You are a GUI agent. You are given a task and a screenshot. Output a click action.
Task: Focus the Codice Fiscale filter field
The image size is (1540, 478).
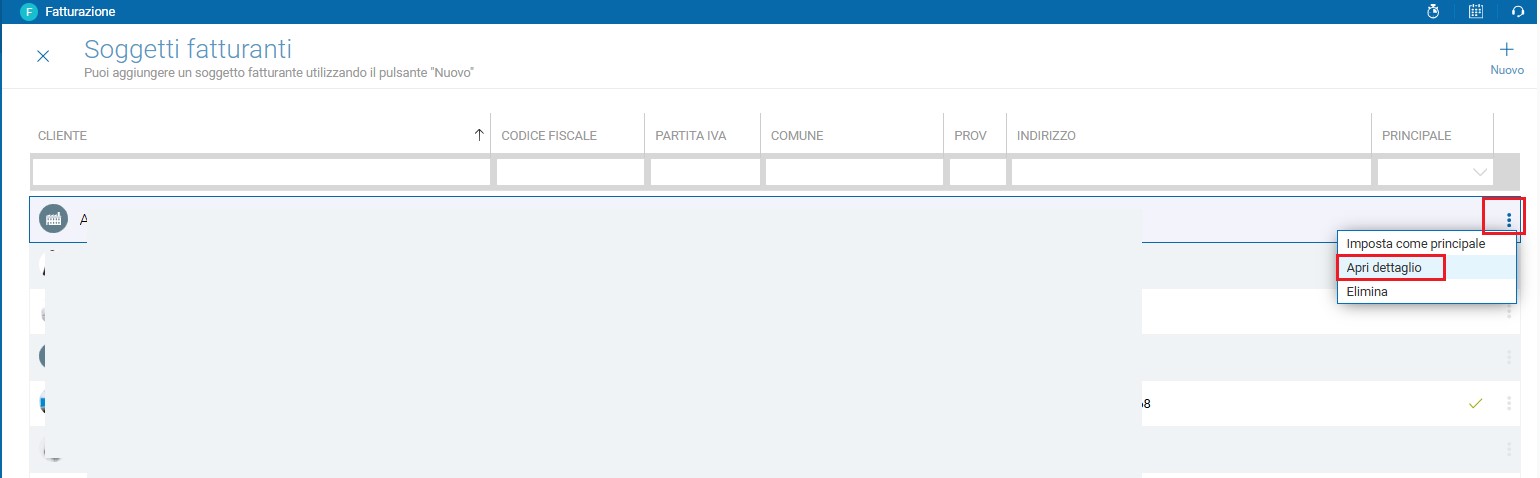[x=570, y=173]
